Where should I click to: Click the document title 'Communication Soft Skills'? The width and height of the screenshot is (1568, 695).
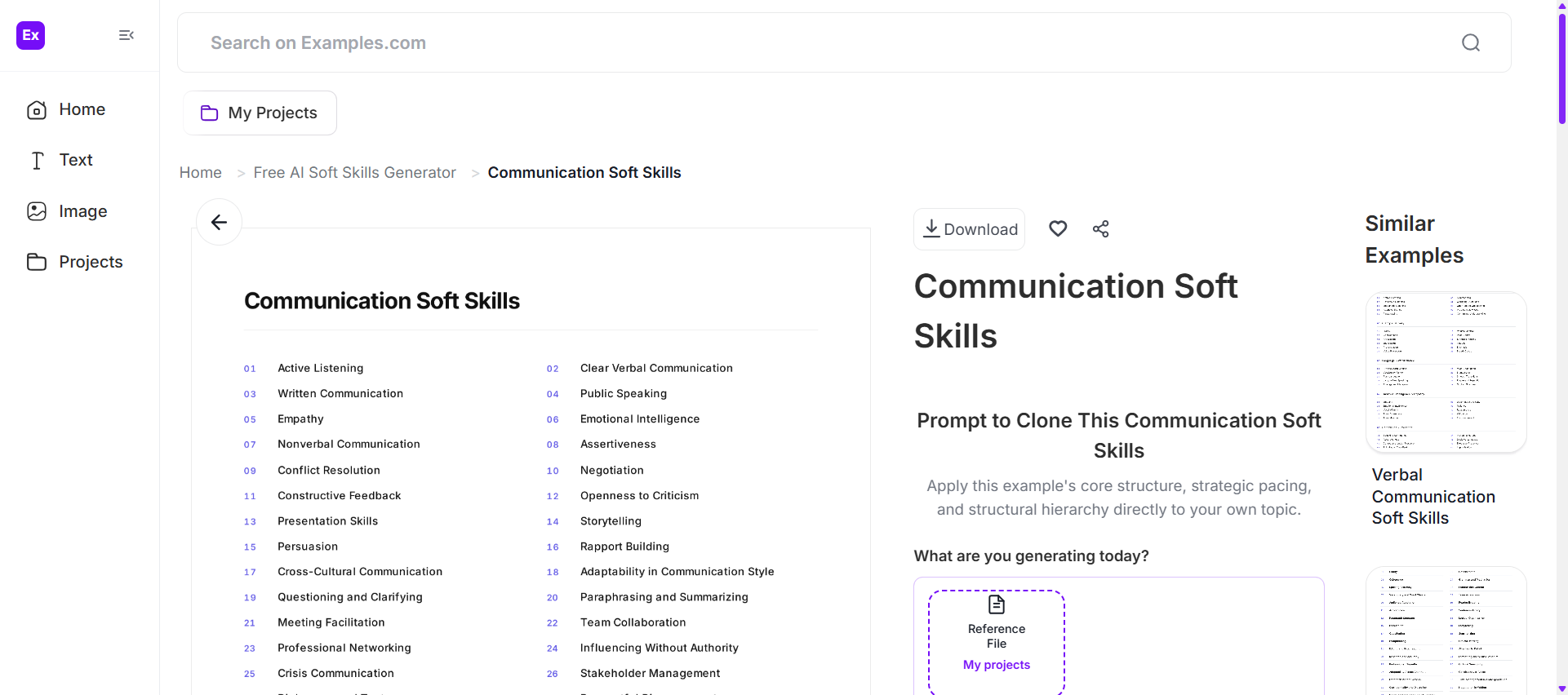[382, 301]
